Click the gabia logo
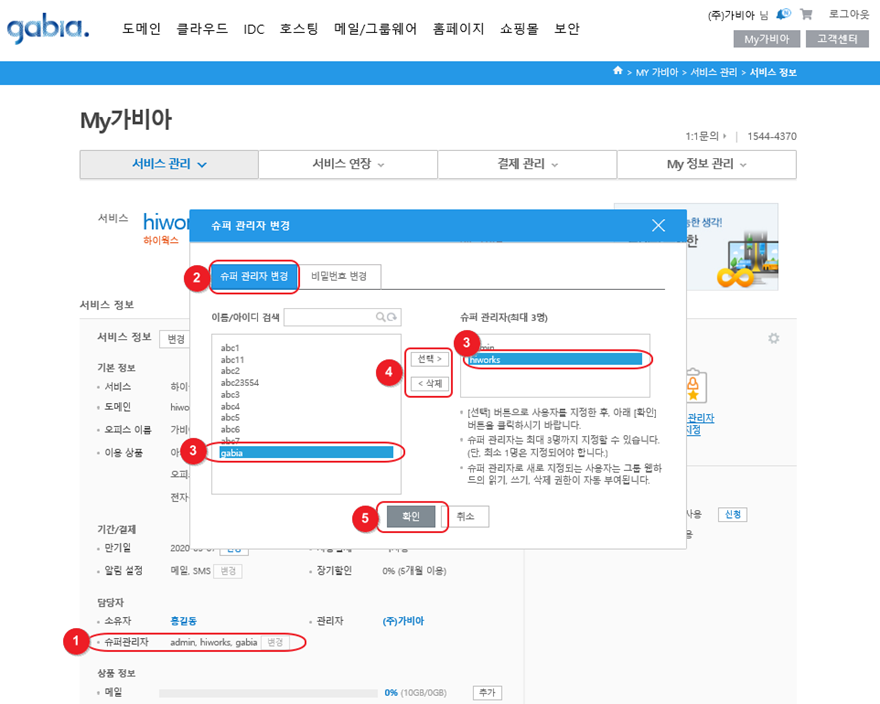 point(48,30)
